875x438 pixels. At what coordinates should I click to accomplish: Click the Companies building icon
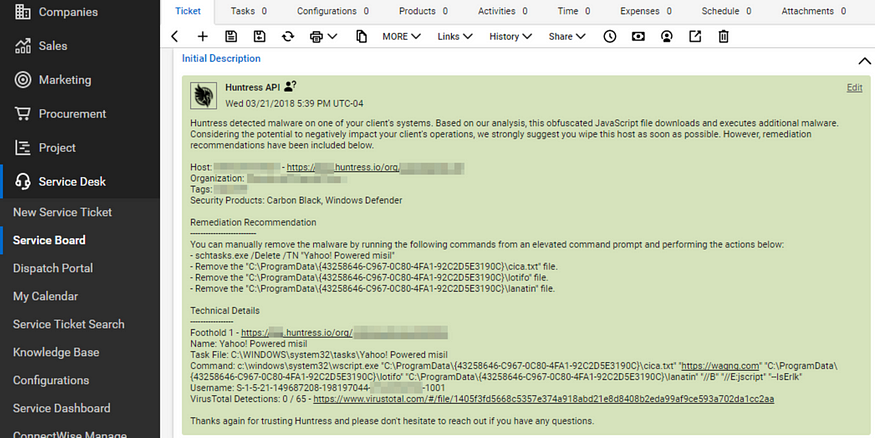(23, 12)
